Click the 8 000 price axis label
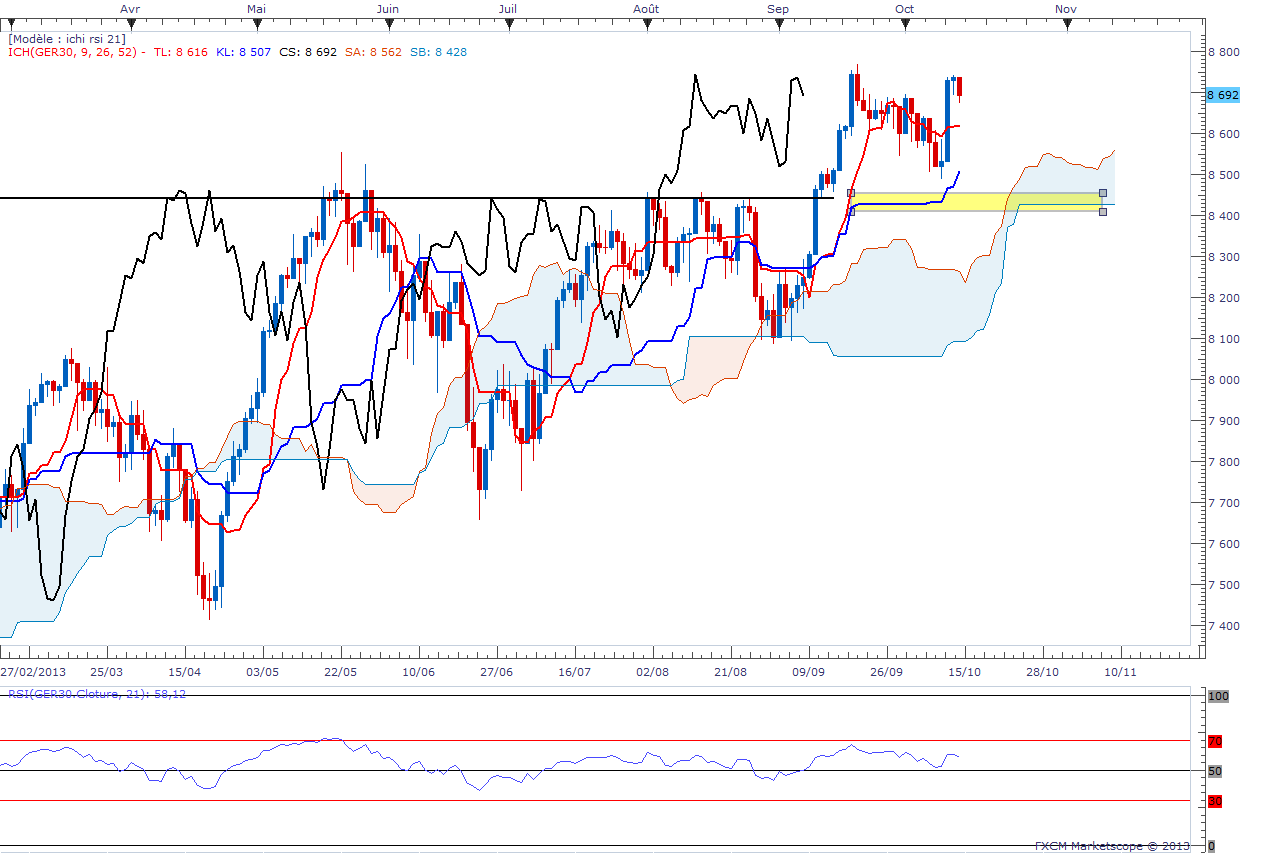 tap(1224, 380)
